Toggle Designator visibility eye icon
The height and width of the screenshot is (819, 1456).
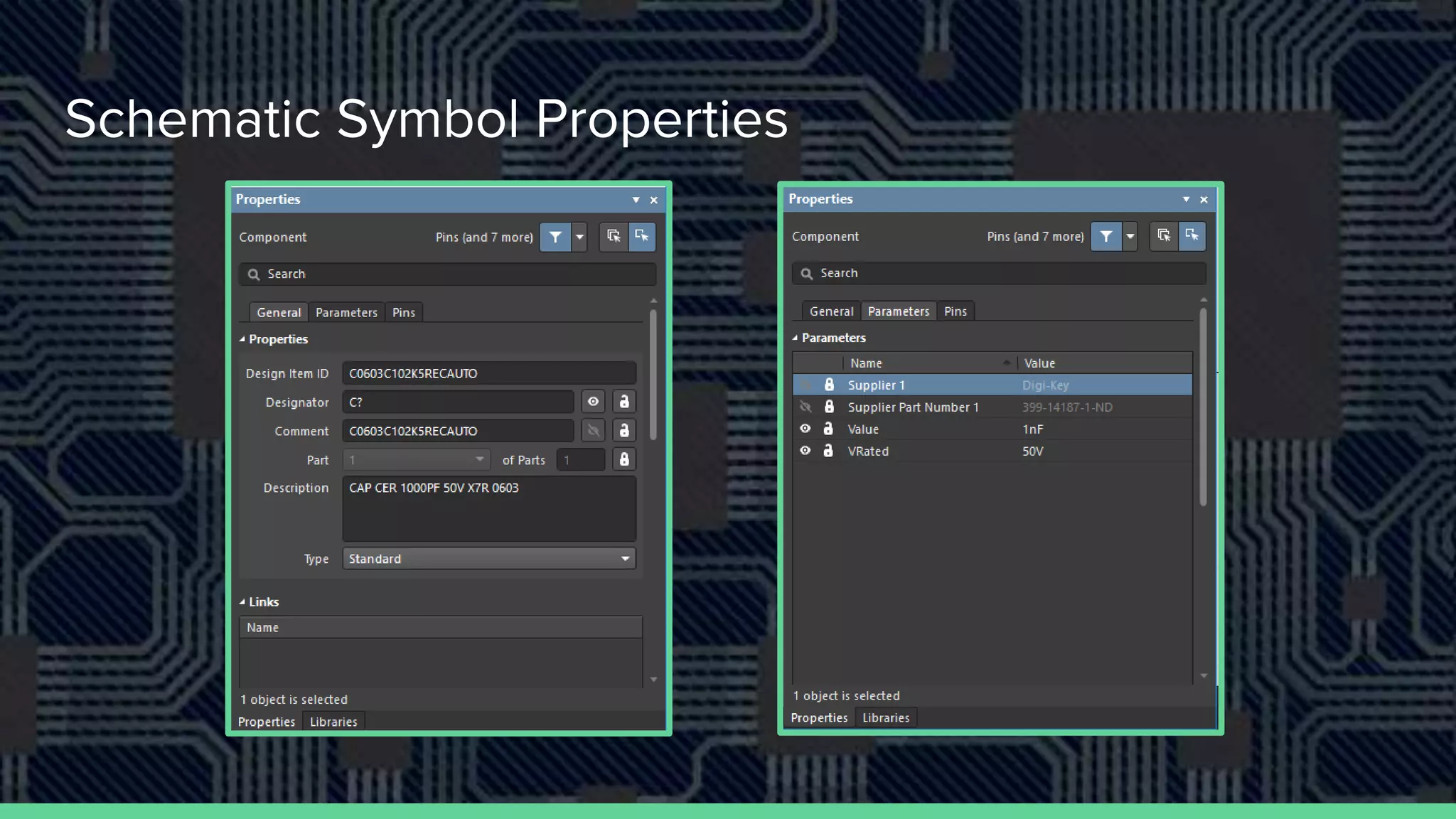593,402
